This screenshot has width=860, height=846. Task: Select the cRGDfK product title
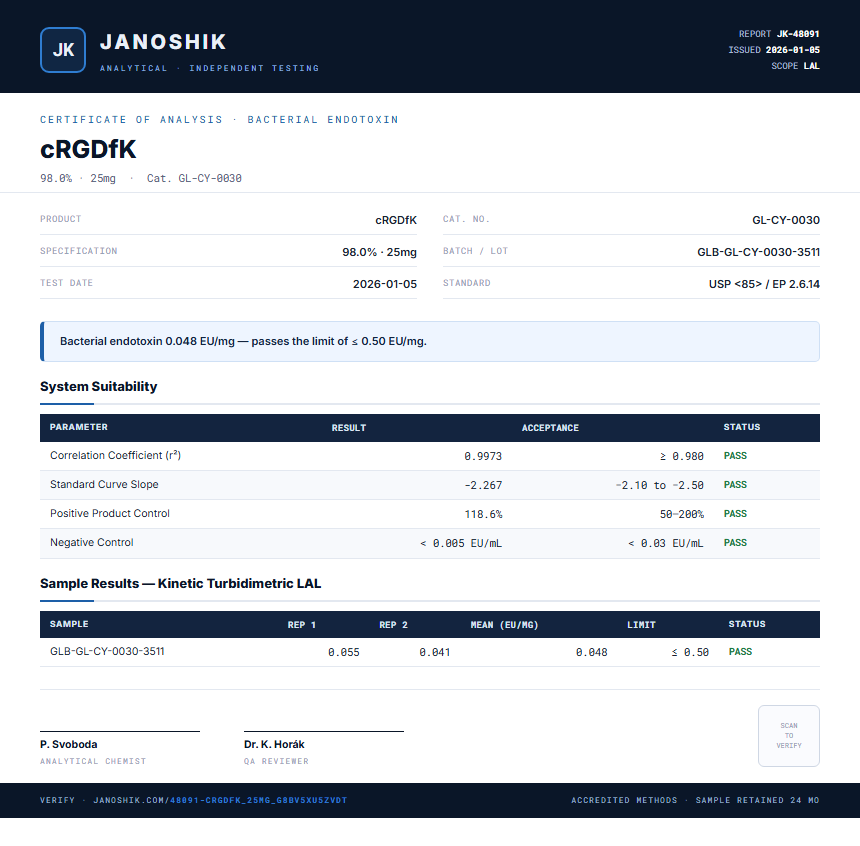[x=88, y=149]
